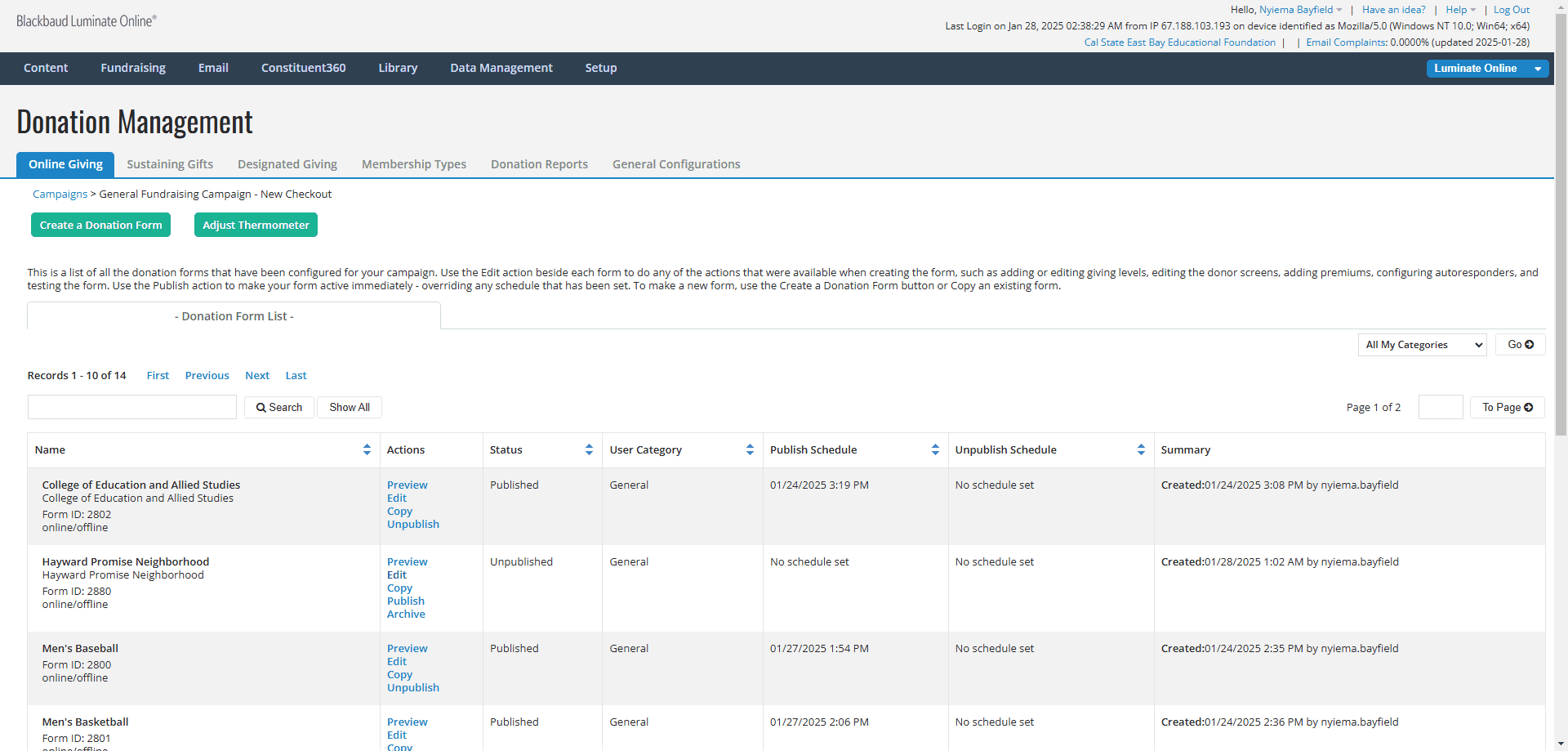Image resolution: width=1568 pixels, height=751 pixels.
Task: Sort table by Status column arrows
Action: pyautogui.click(x=589, y=449)
